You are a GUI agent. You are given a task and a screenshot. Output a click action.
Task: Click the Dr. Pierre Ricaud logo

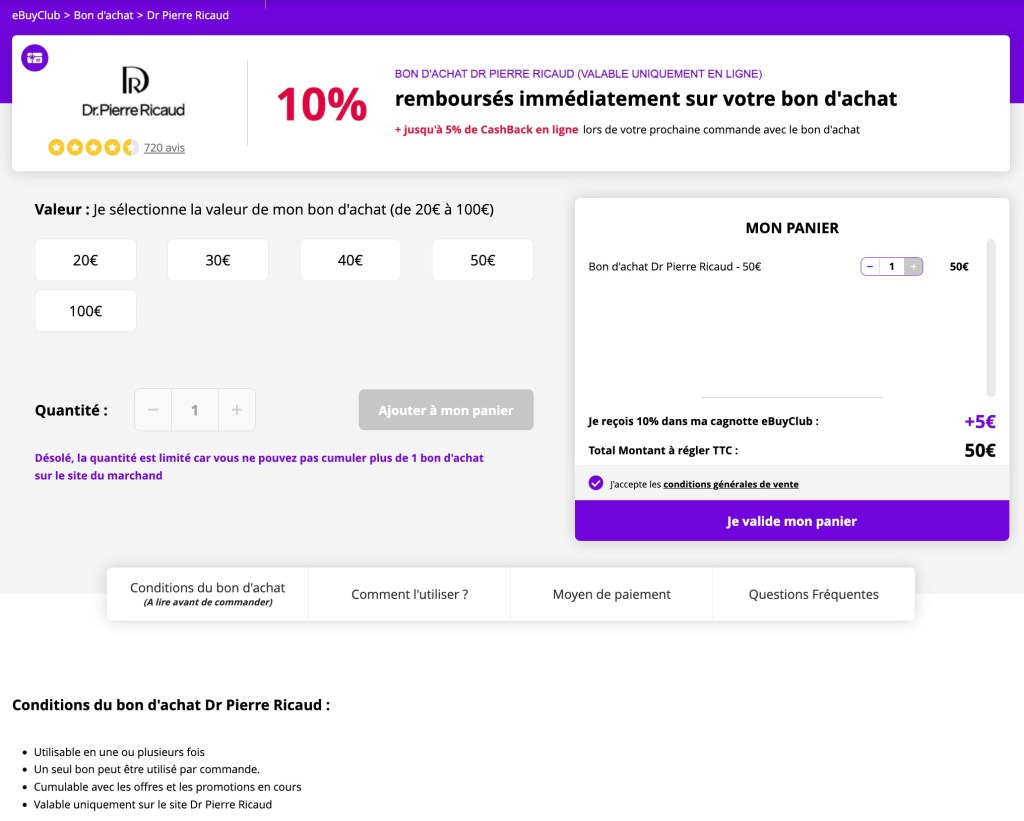tap(134, 93)
